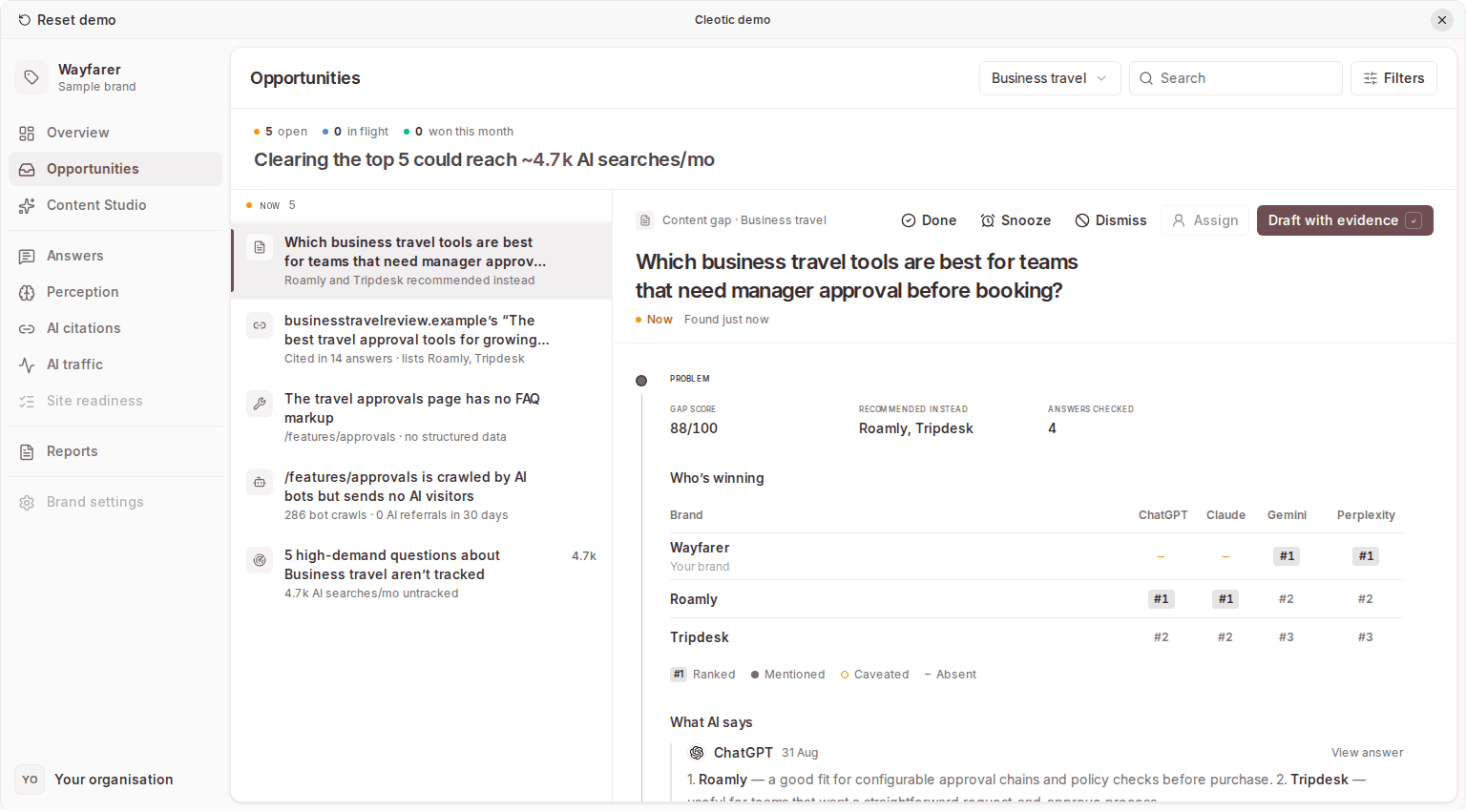Open View answer link for ChatGPT

pyautogui.click(x=1368, y=753)
